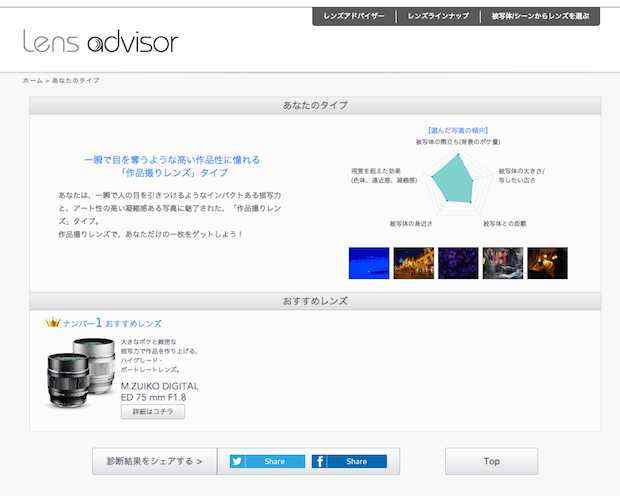Click the ホーム breadcrumb link
The width and height of the screenshot is (620, 496).
(x=32, y=80)
